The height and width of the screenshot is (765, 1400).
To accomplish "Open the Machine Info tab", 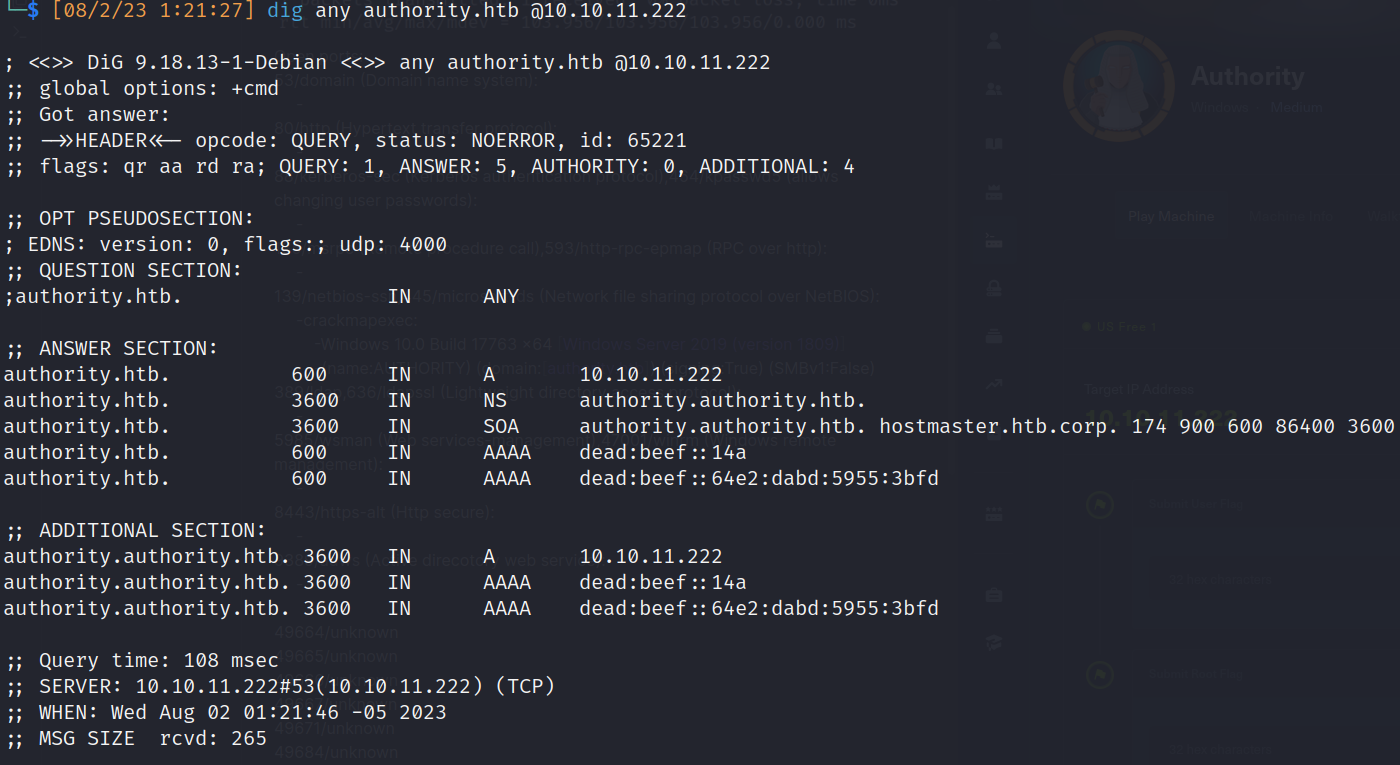I will click(1292, 217).
